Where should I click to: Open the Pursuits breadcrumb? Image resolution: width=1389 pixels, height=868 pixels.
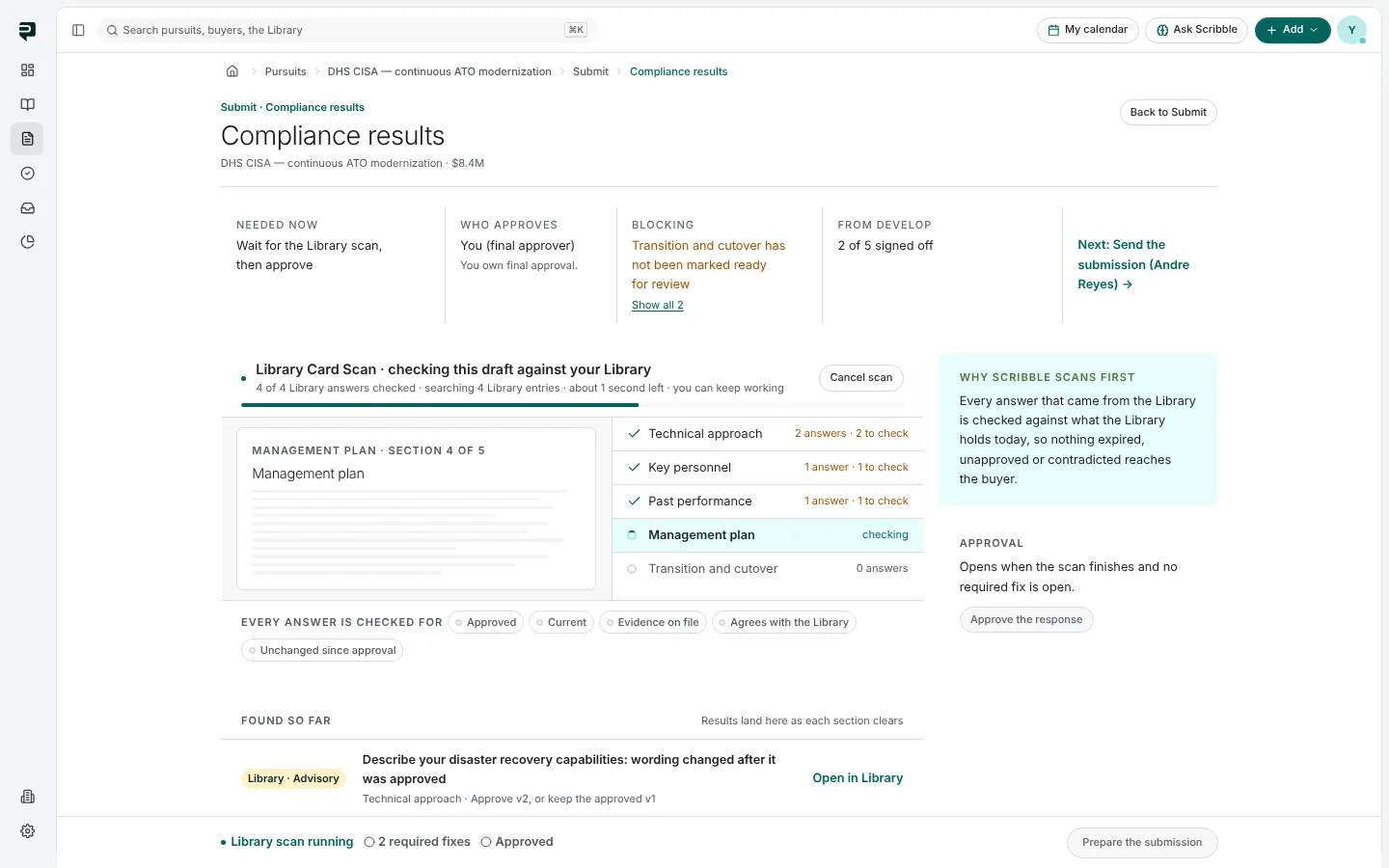click(x=286, y=71)
